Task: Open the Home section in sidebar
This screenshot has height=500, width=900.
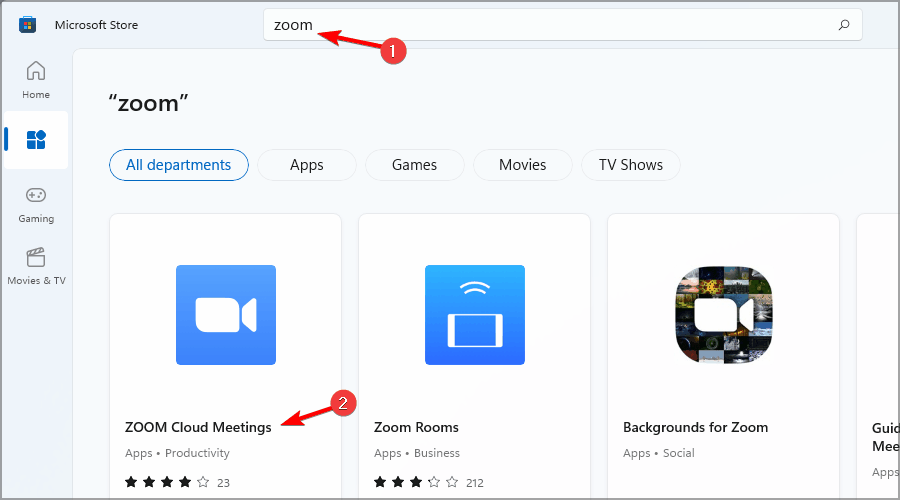Action: pyautogui.click(x=36, y=80)
